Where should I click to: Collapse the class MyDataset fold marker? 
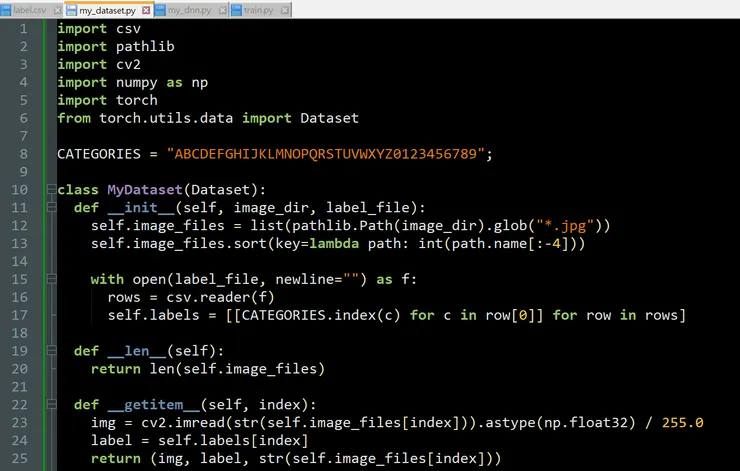point(51,190)
